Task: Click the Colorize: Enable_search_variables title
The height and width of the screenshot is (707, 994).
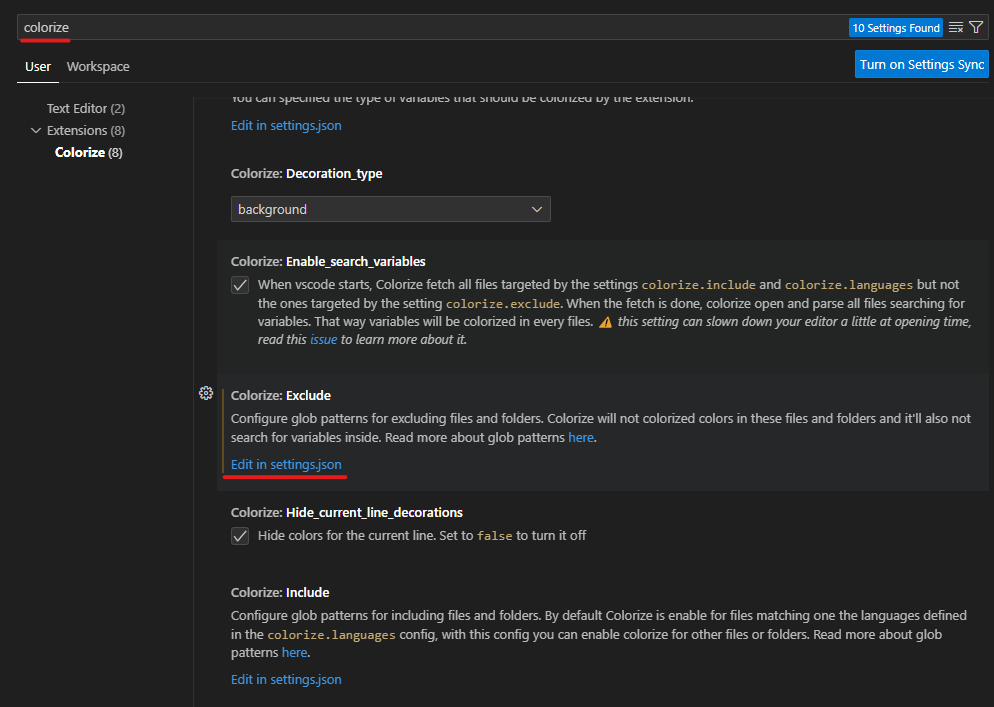Action: tap(328, 261)
